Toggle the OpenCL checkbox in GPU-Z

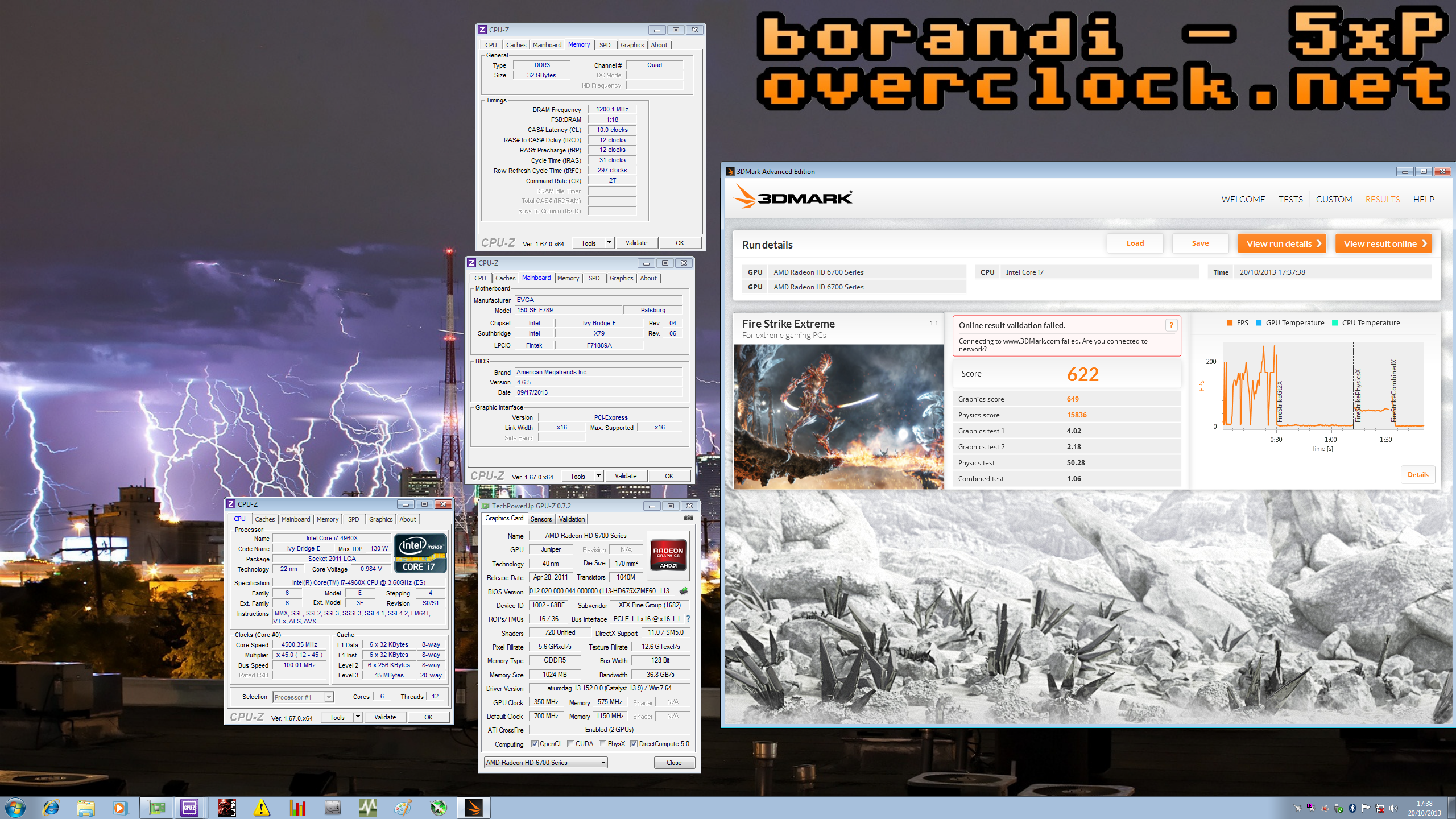pyautogui.click(x=535, y=744)
